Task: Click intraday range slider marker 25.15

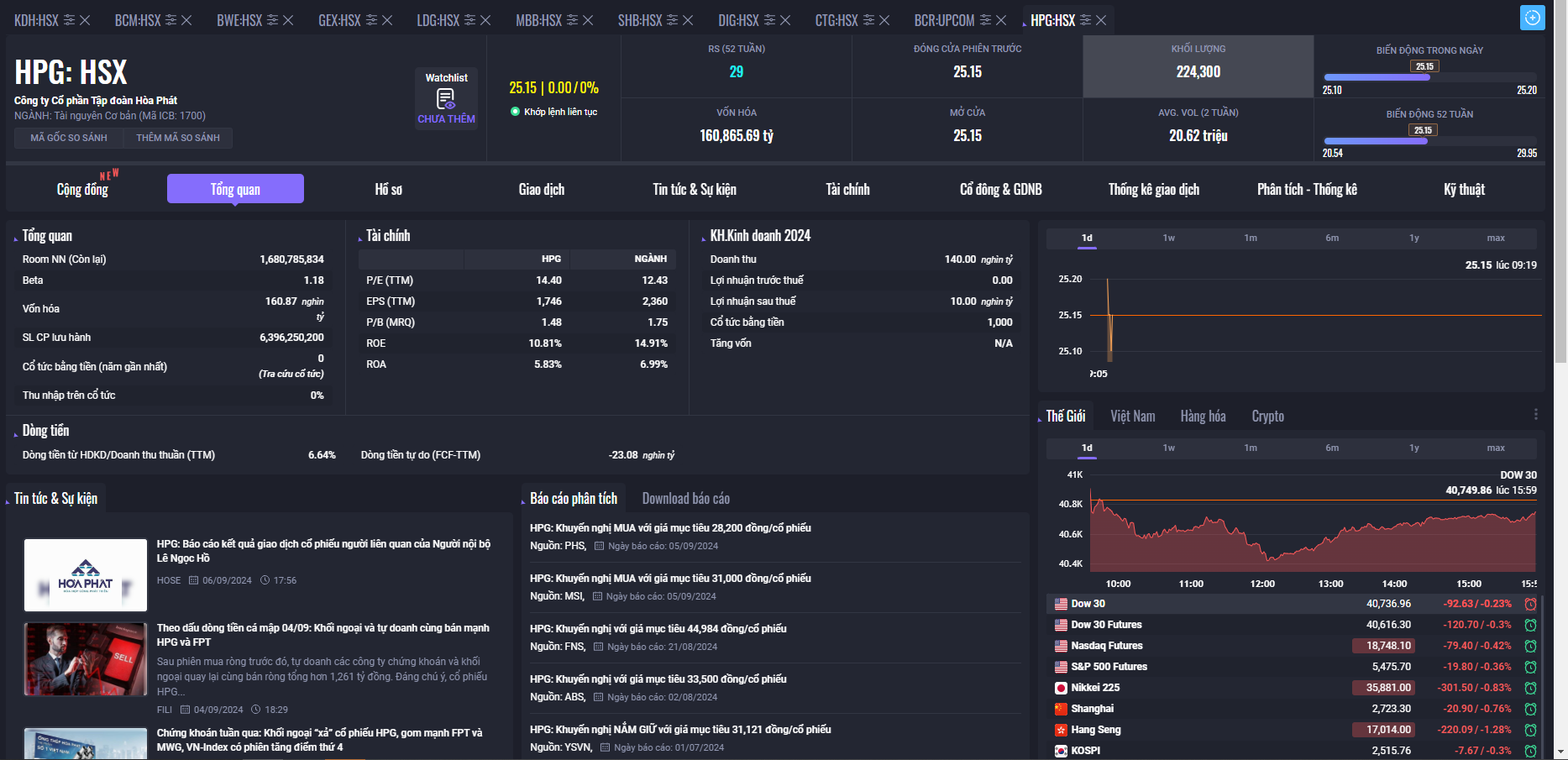Action: coord(1424,66)
